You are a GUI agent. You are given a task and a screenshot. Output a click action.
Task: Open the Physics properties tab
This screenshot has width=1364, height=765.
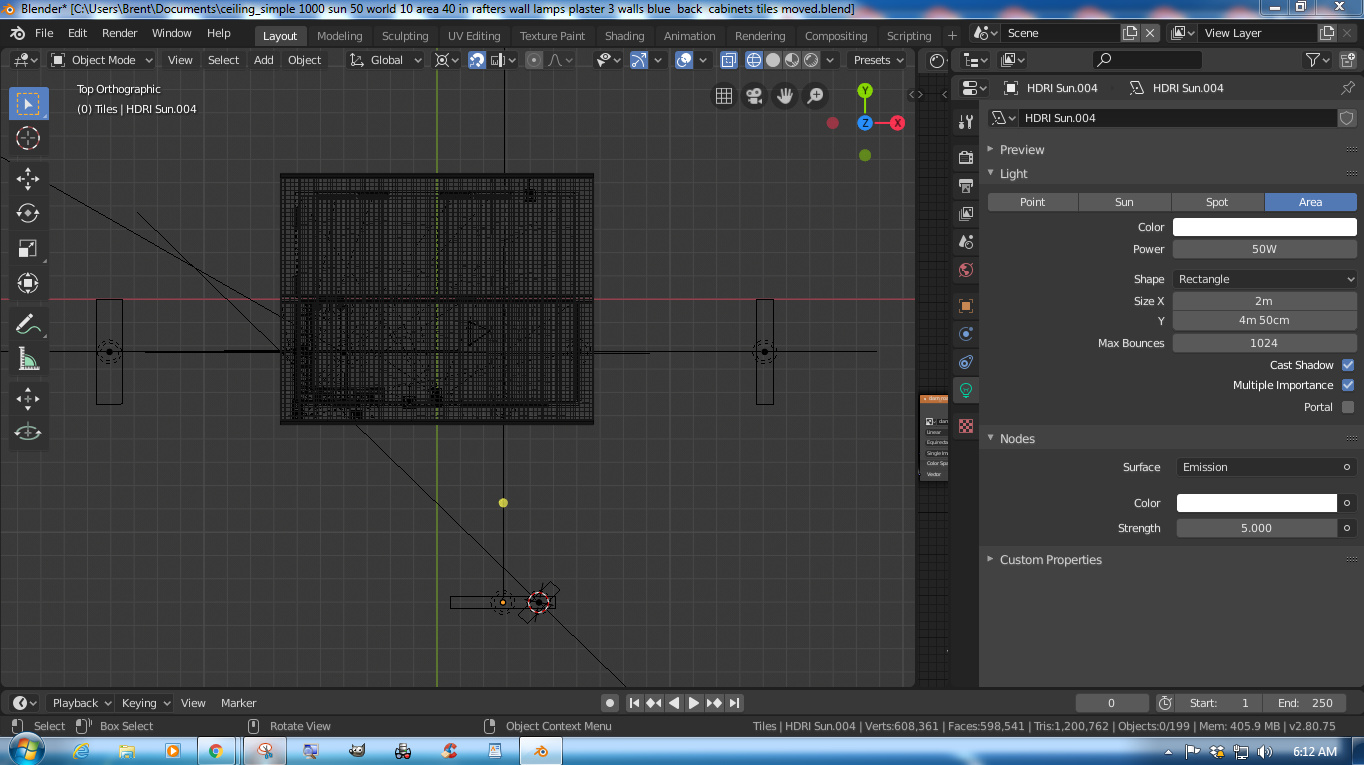(966, 334)
